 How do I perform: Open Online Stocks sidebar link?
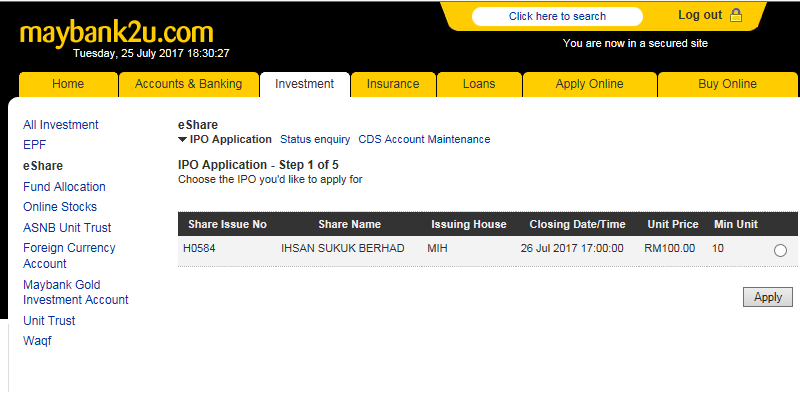coord(60,207)
